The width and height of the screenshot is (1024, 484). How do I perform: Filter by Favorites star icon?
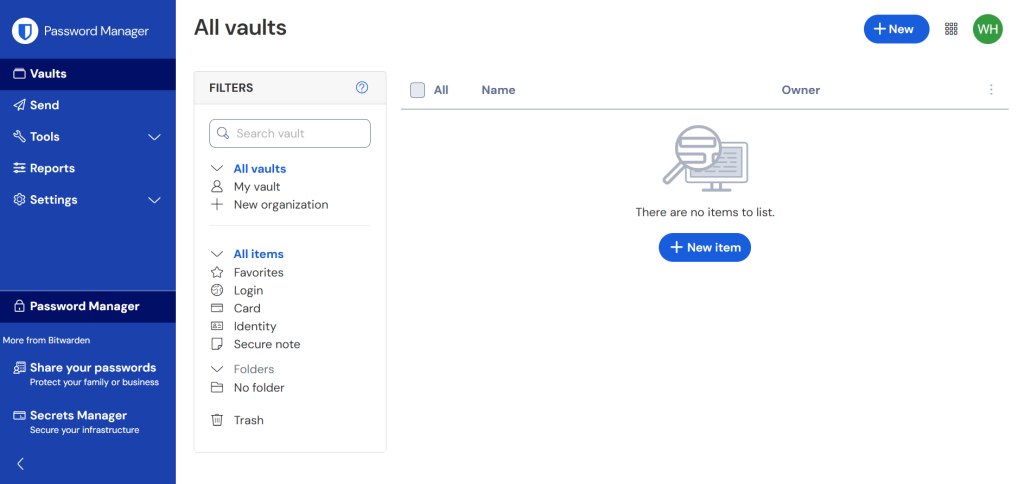pyautogui.click(x=217, y=272)
